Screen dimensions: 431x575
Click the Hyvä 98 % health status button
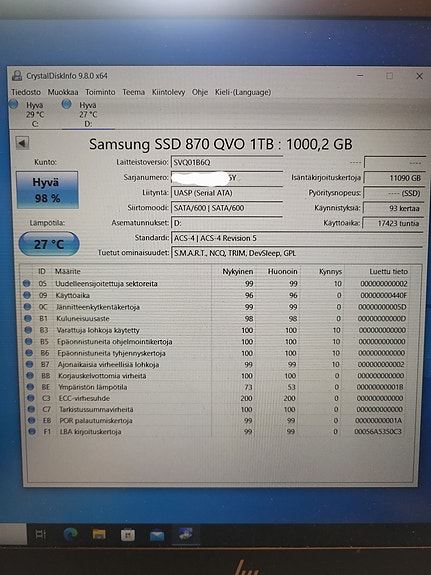click(x=47, y=190)
